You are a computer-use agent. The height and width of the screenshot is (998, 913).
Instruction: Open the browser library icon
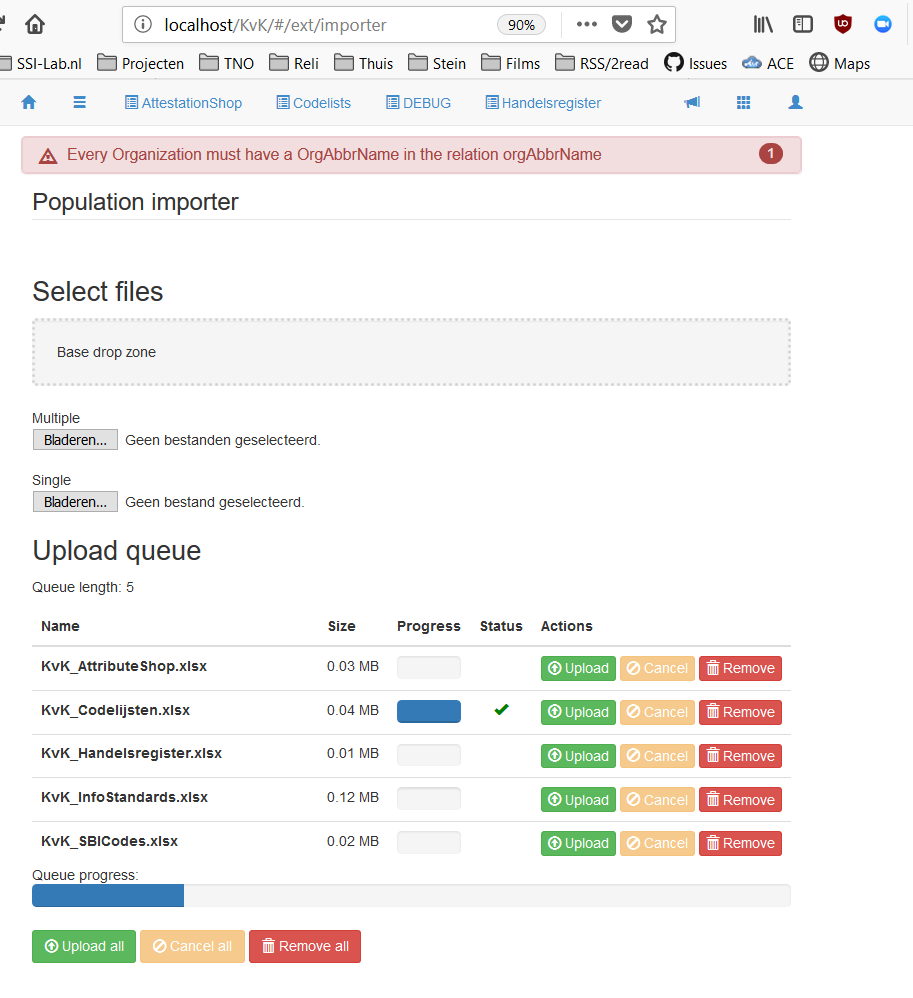pyautogui.click(x=763, y=25)
